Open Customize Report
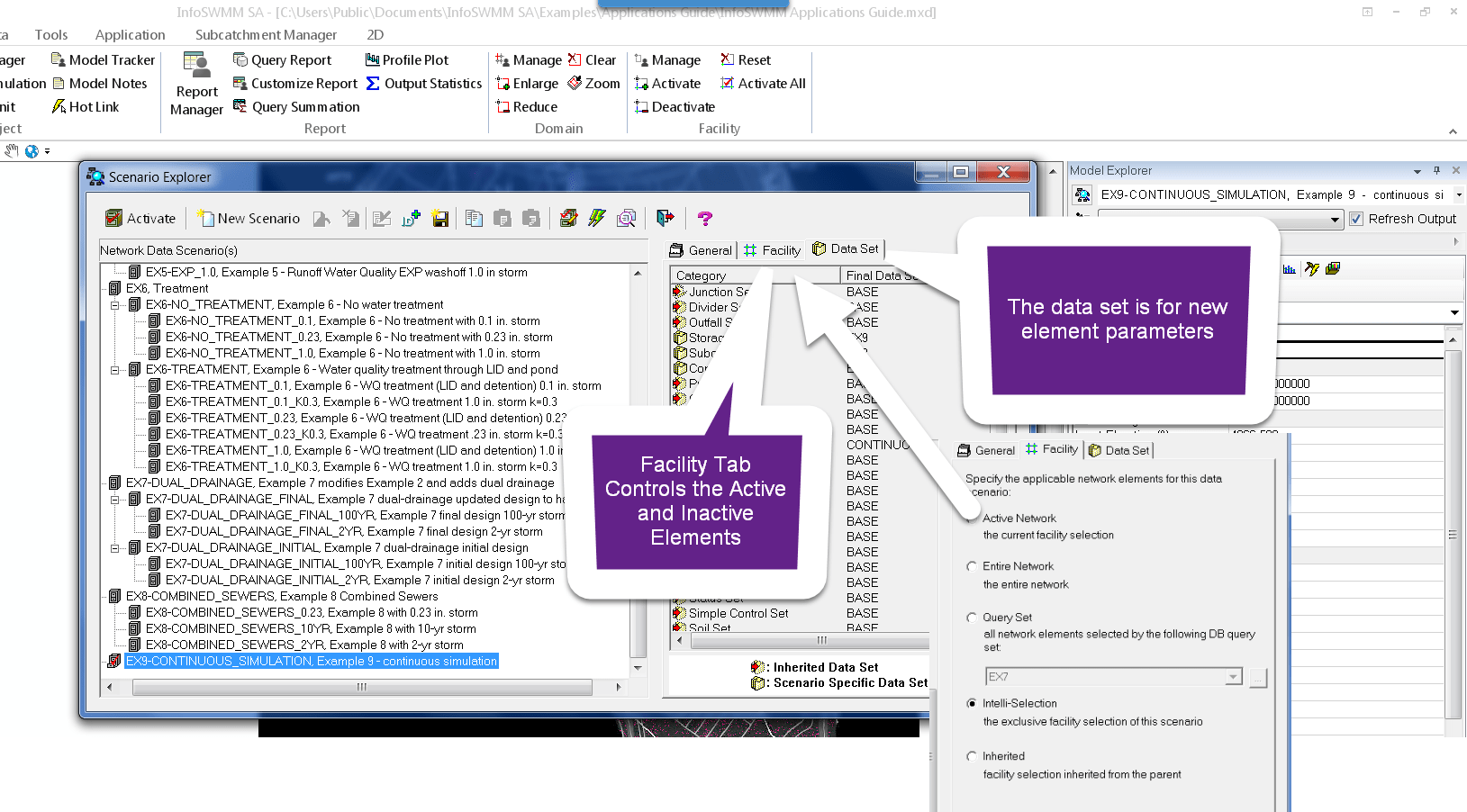 (295, 83)
